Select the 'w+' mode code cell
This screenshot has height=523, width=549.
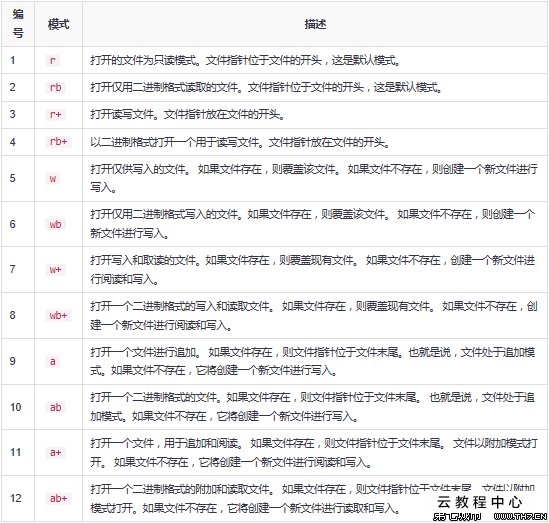[55, 270]
